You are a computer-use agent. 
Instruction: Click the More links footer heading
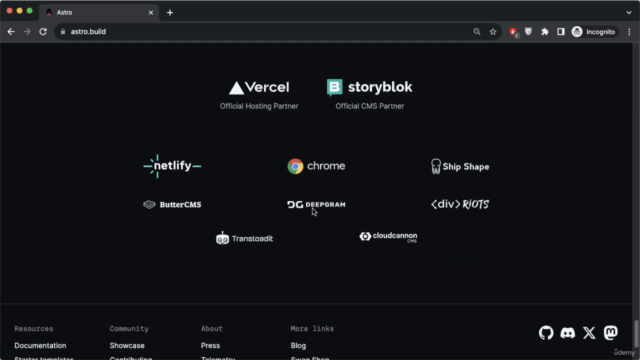tap(312, 329)
